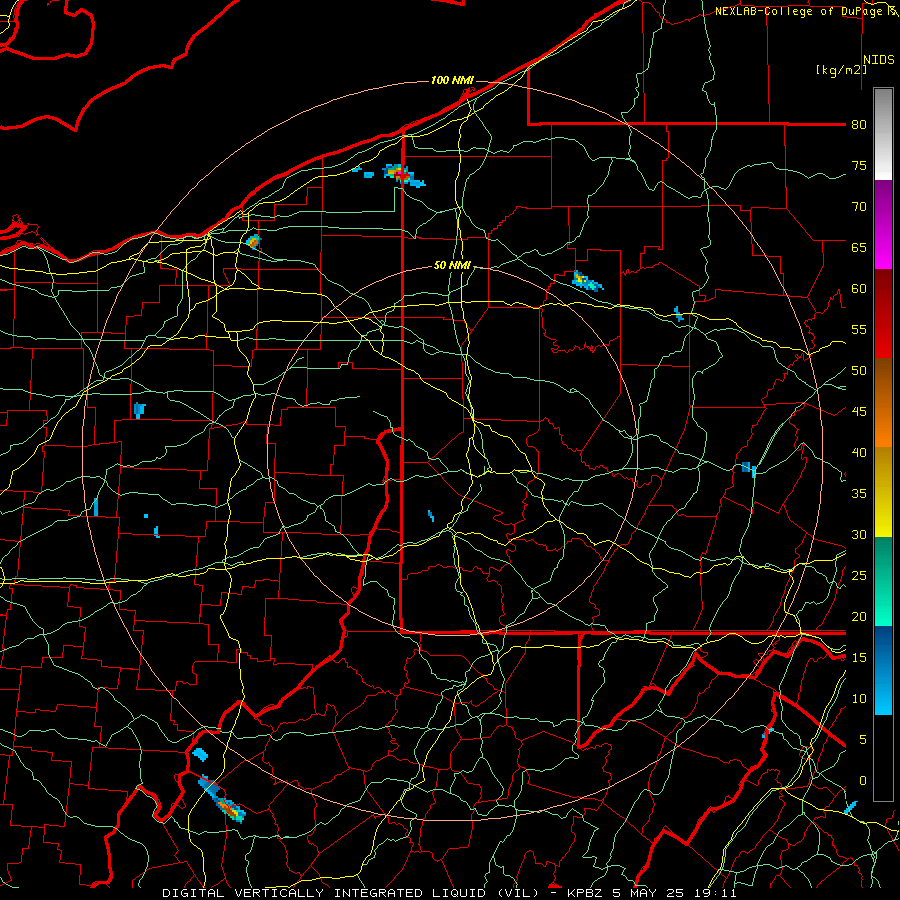This screenshot has height=900, width=900.
Task: Click the 35 value on the scale
Action: click(x=859, y=494)
